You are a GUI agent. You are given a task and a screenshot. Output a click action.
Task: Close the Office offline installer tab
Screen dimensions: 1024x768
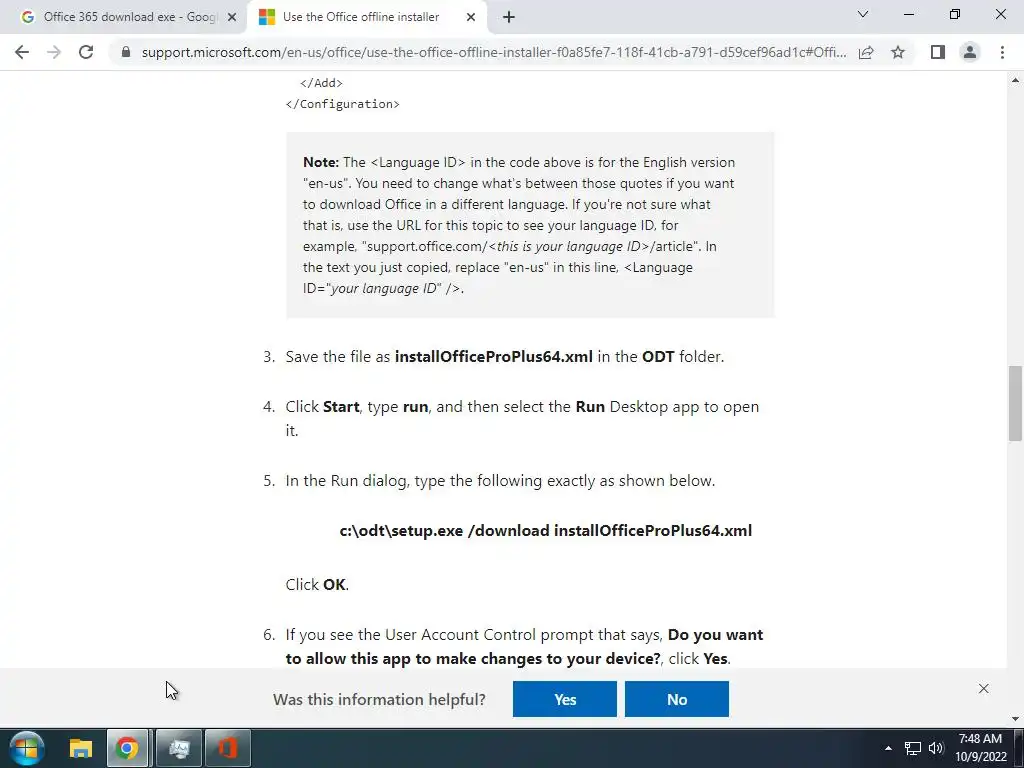click(x=471, y=18)
